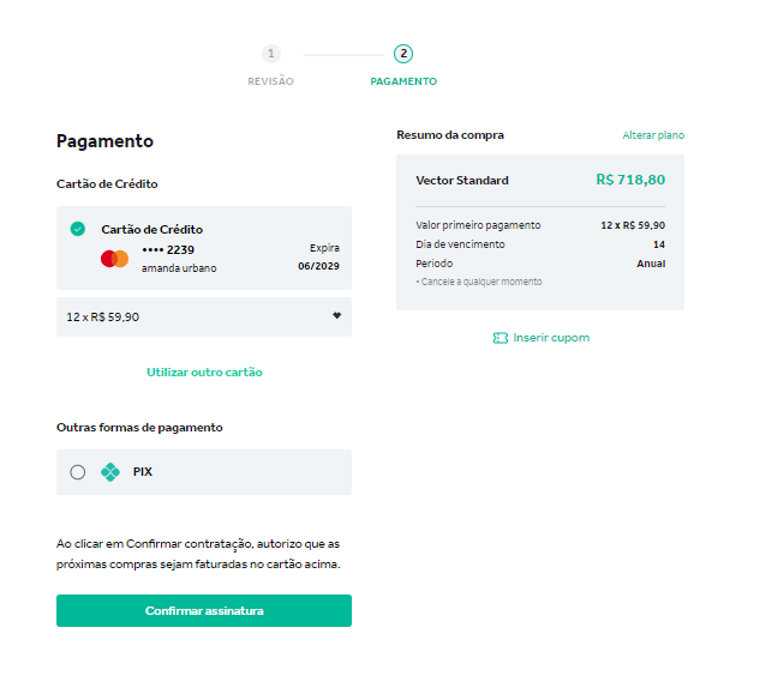Screen dimensions: 760x694
Task: Click the PAGAMENTO step label
Action: 403,81
